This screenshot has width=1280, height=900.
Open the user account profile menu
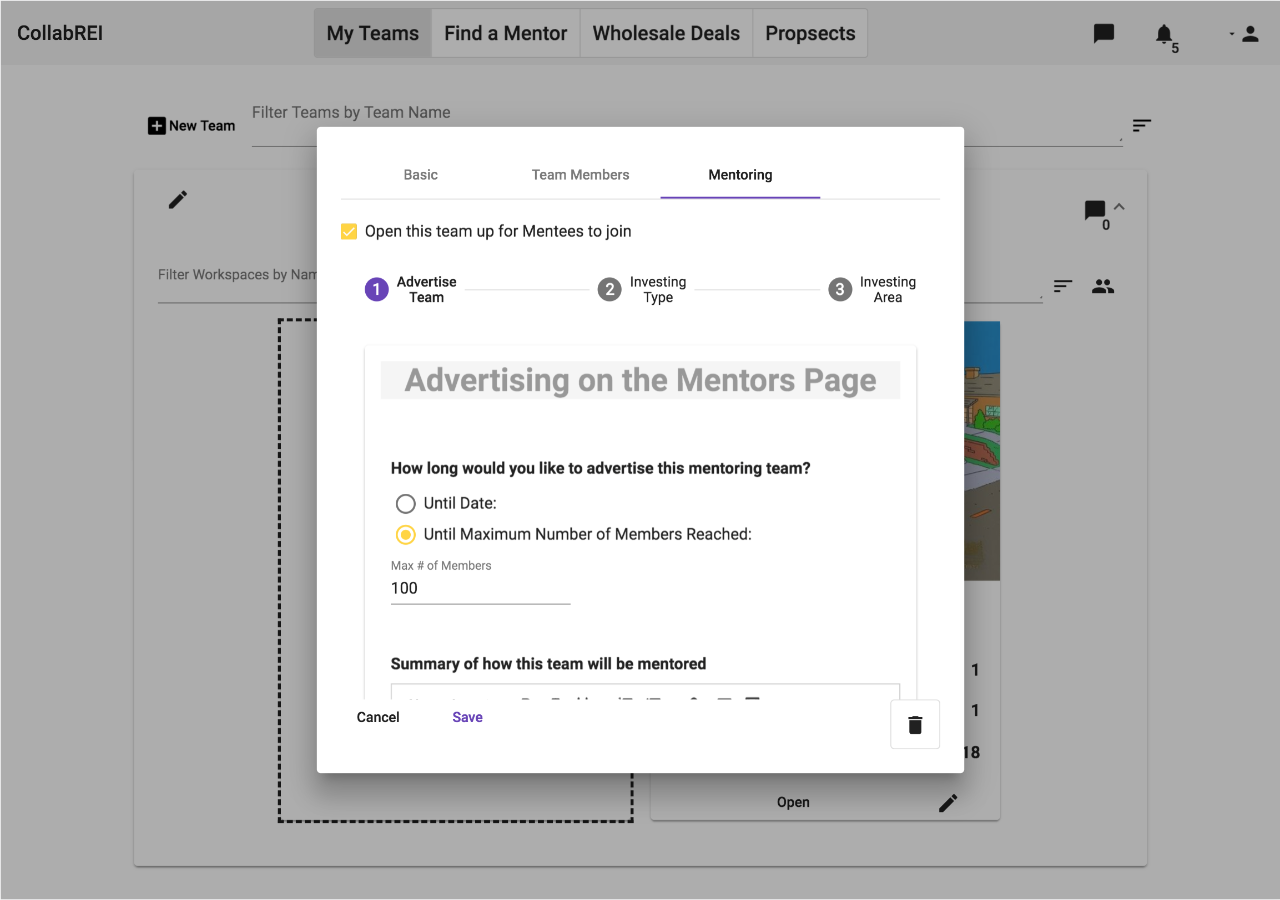click(1249, 34)
